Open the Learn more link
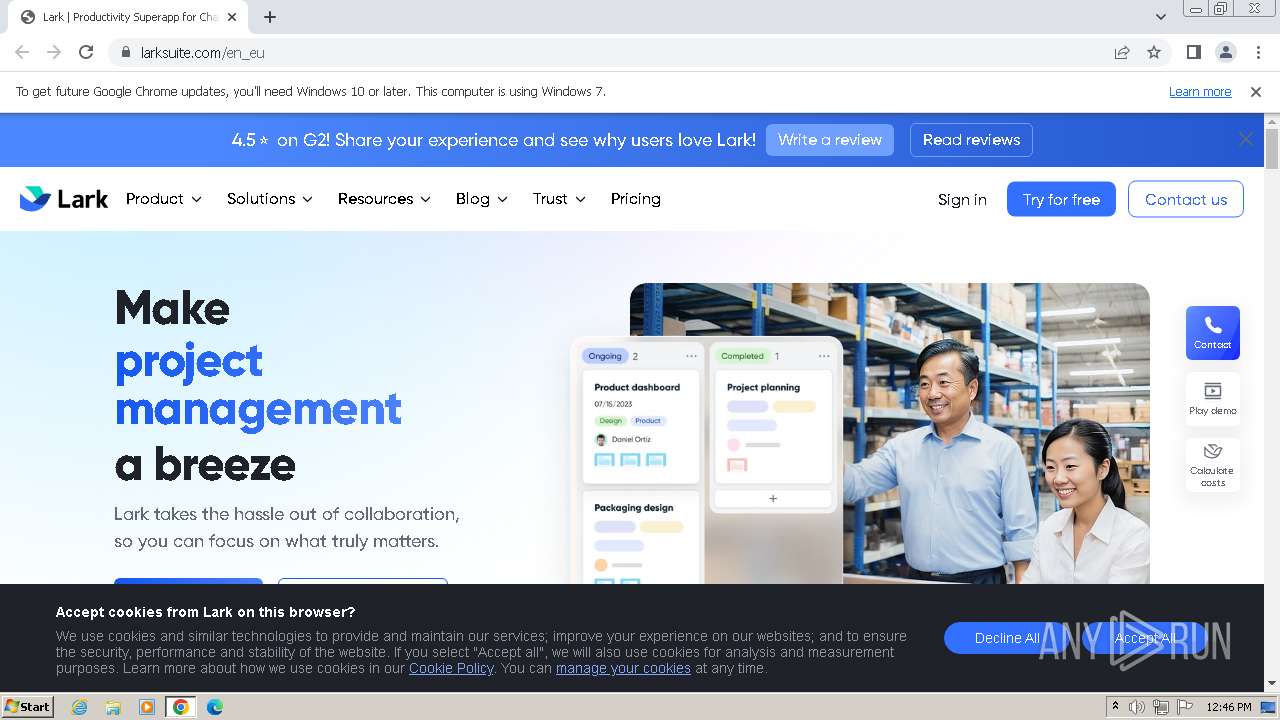1280x720 pixels. [1200, 92]
